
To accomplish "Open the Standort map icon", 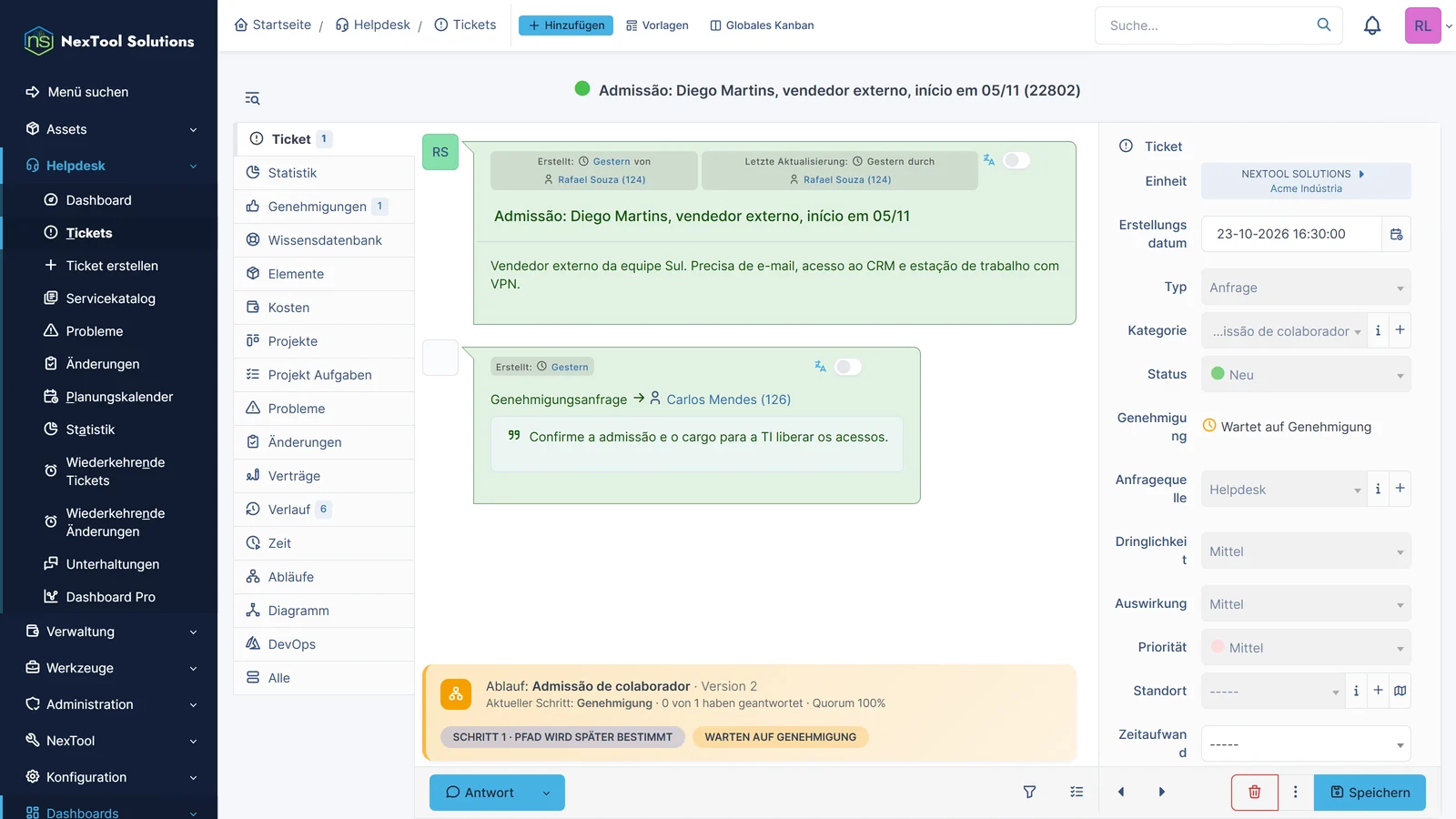I will coord(1400,691).
